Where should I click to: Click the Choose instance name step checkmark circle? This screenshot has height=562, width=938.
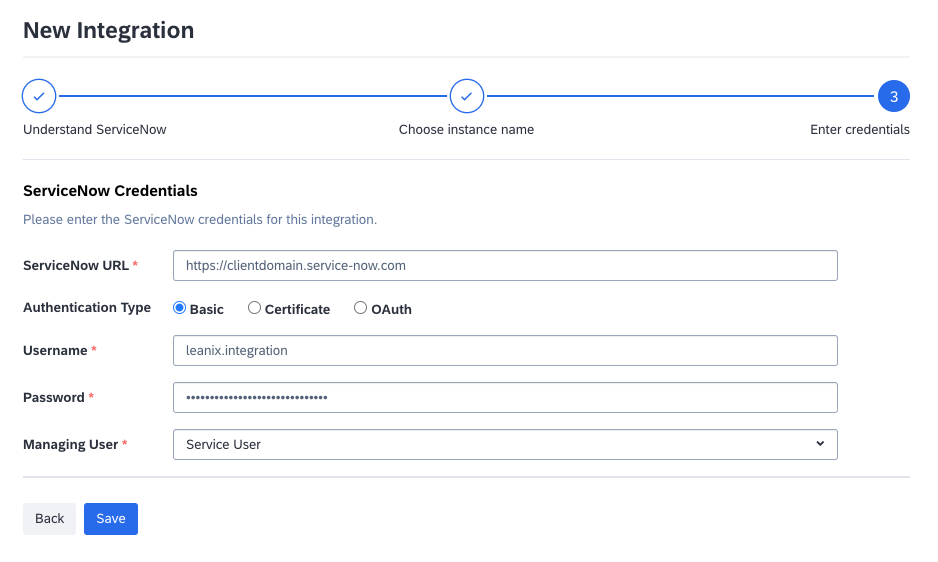(467, 96)
